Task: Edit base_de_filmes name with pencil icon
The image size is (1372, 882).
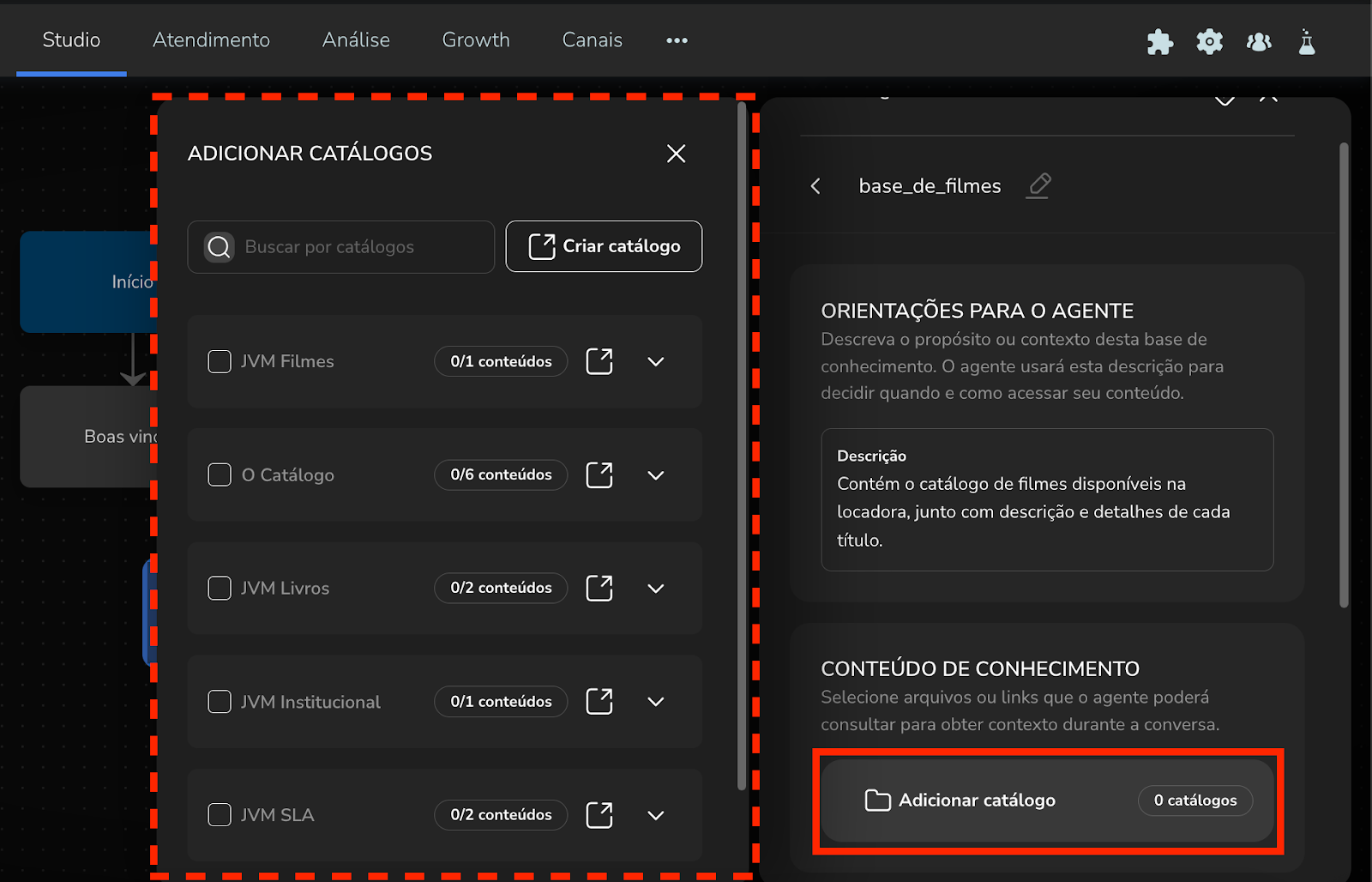Action: (1038, 185)
